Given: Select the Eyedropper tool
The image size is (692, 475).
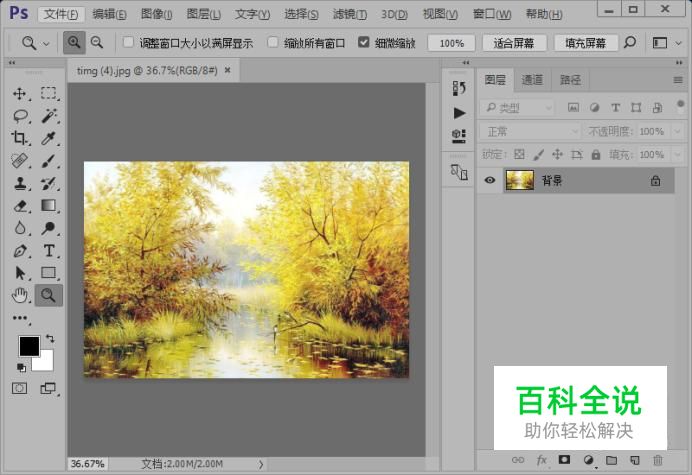Looking at the screenshot, I should [x=48, y=138].
